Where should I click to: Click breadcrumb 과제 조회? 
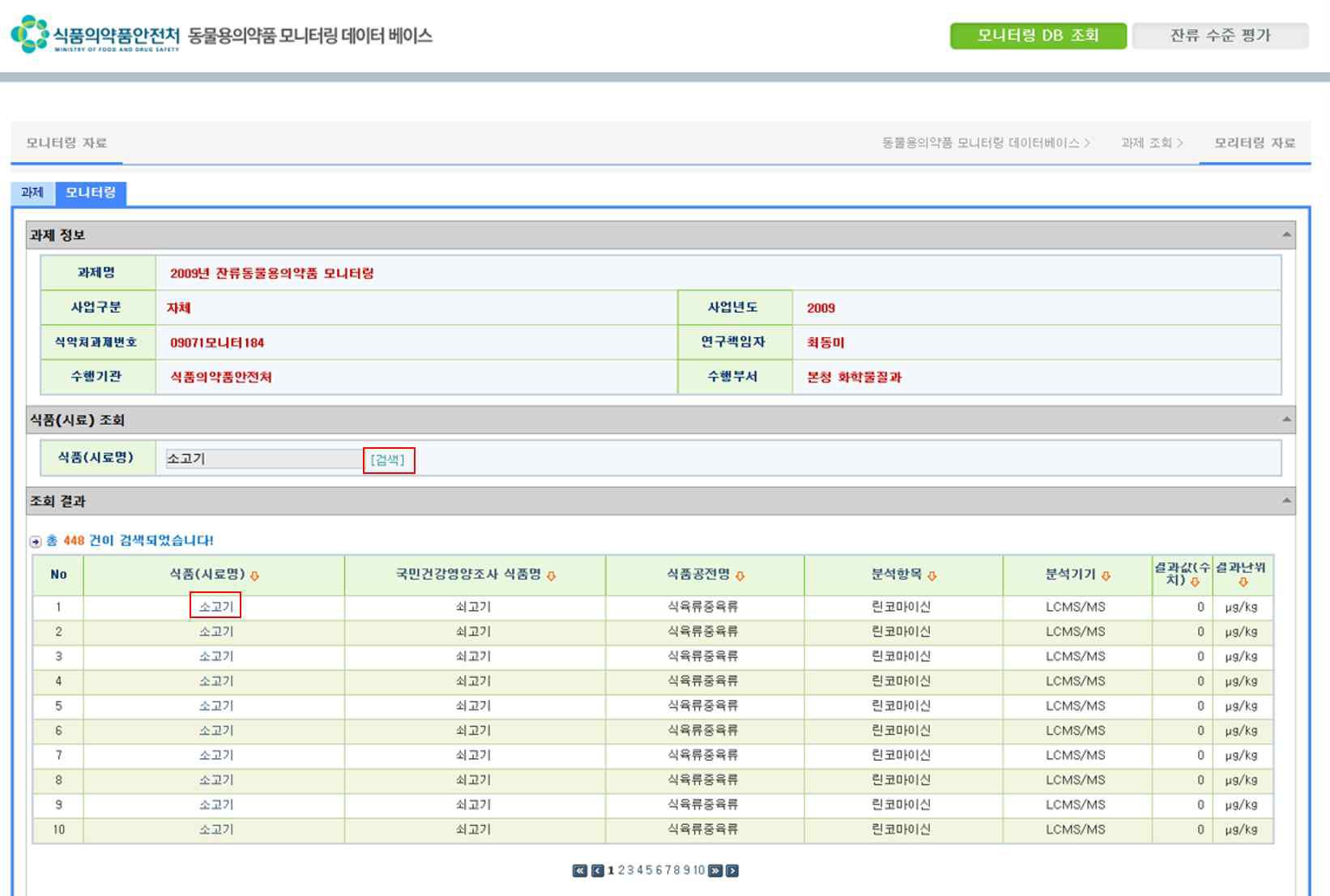[1146, 143]
